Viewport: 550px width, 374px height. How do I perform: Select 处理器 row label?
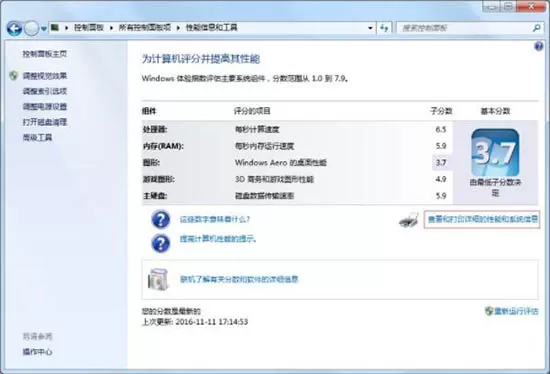pos(155,129)
